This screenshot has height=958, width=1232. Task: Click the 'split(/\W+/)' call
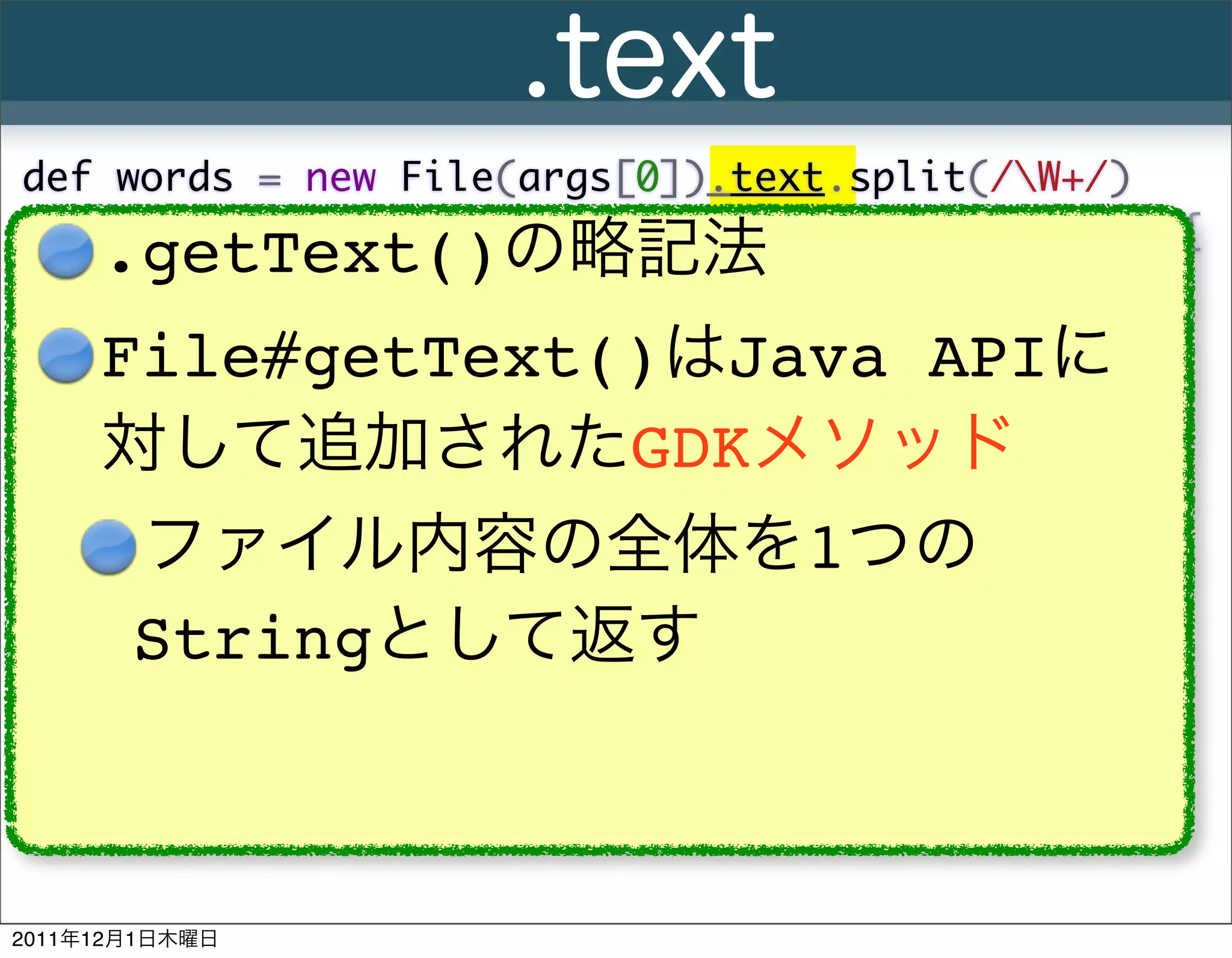tap(990, 178)
